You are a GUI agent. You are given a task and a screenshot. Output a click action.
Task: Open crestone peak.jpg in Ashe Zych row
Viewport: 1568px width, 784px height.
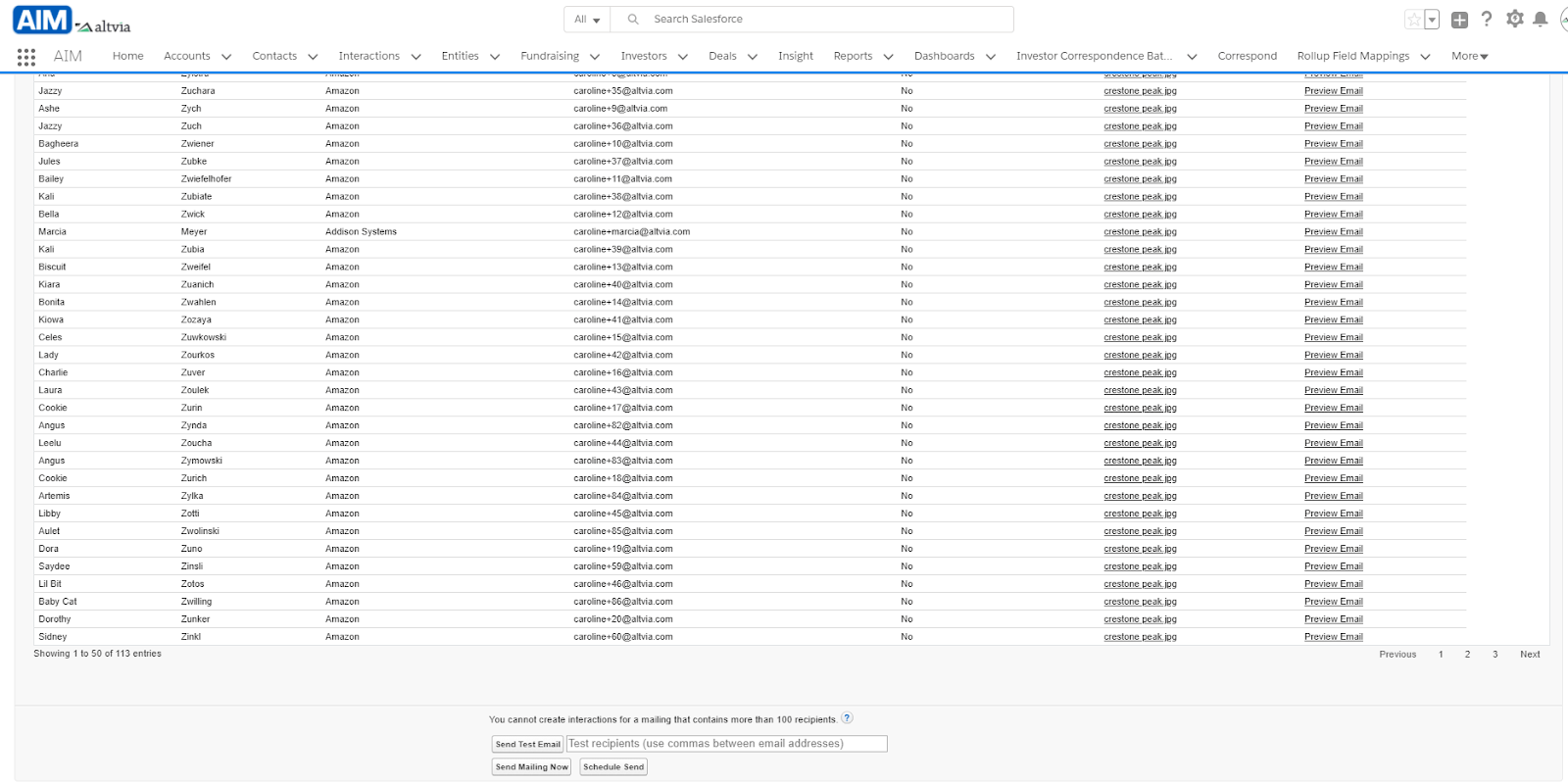(x=1140, y=108)
